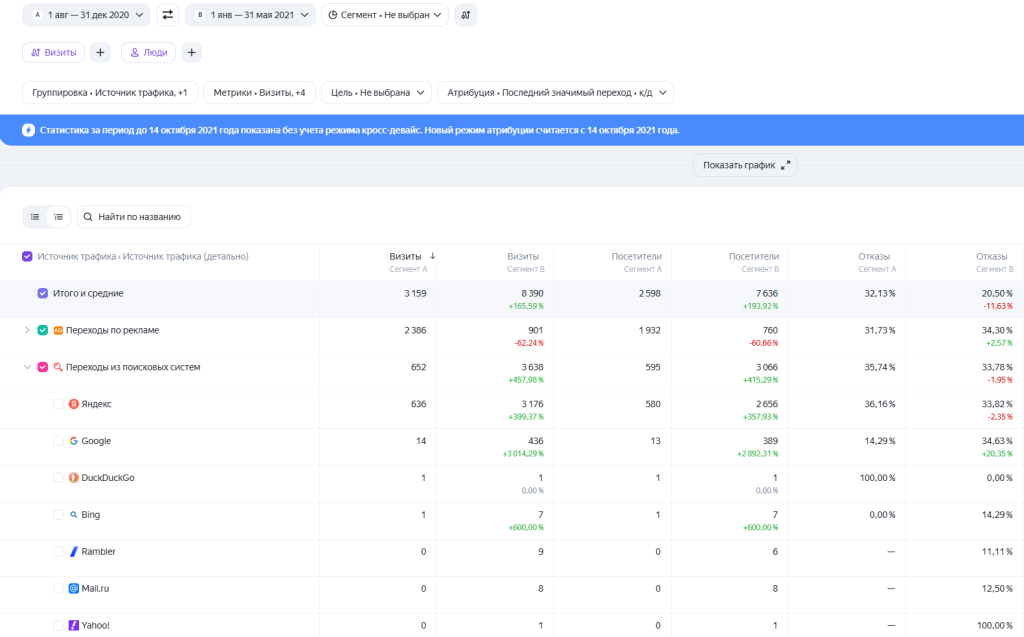The height and width of the screenshot is (637, 1024).
Task: Uncheck Переходы из поисковых систем checkbox
Action: tap(42, 367)
